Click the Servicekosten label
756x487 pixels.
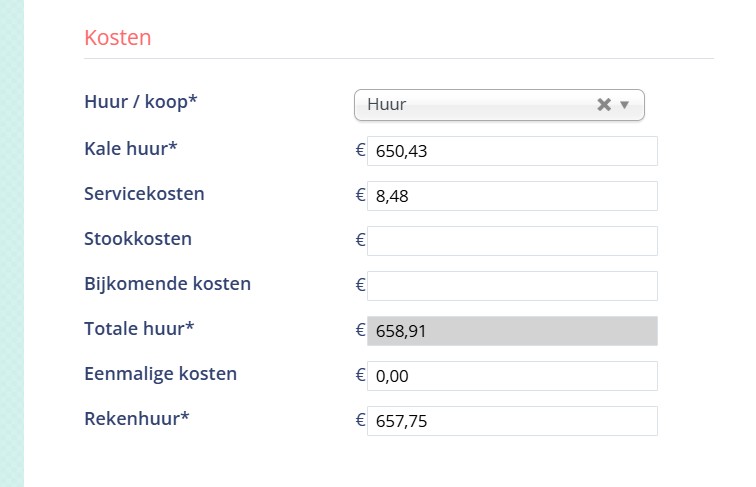(144, 193)
